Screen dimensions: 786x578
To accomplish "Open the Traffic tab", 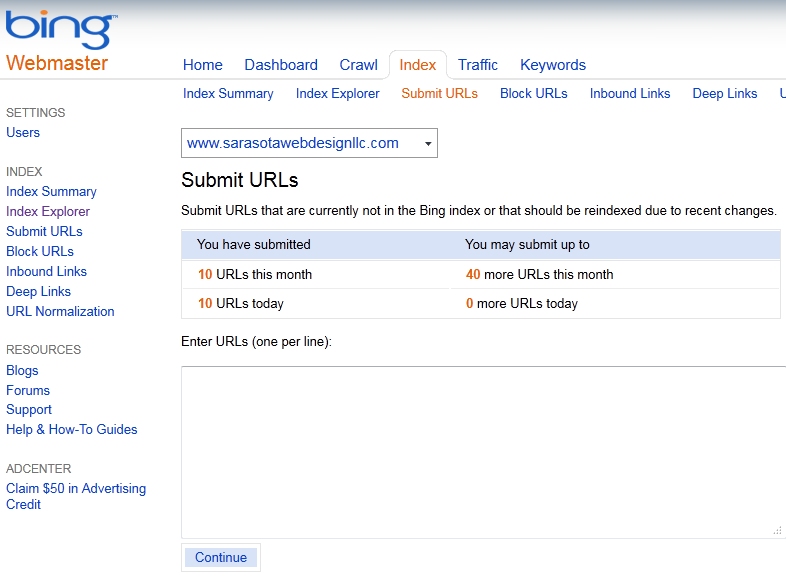I will tap(478, 65).
